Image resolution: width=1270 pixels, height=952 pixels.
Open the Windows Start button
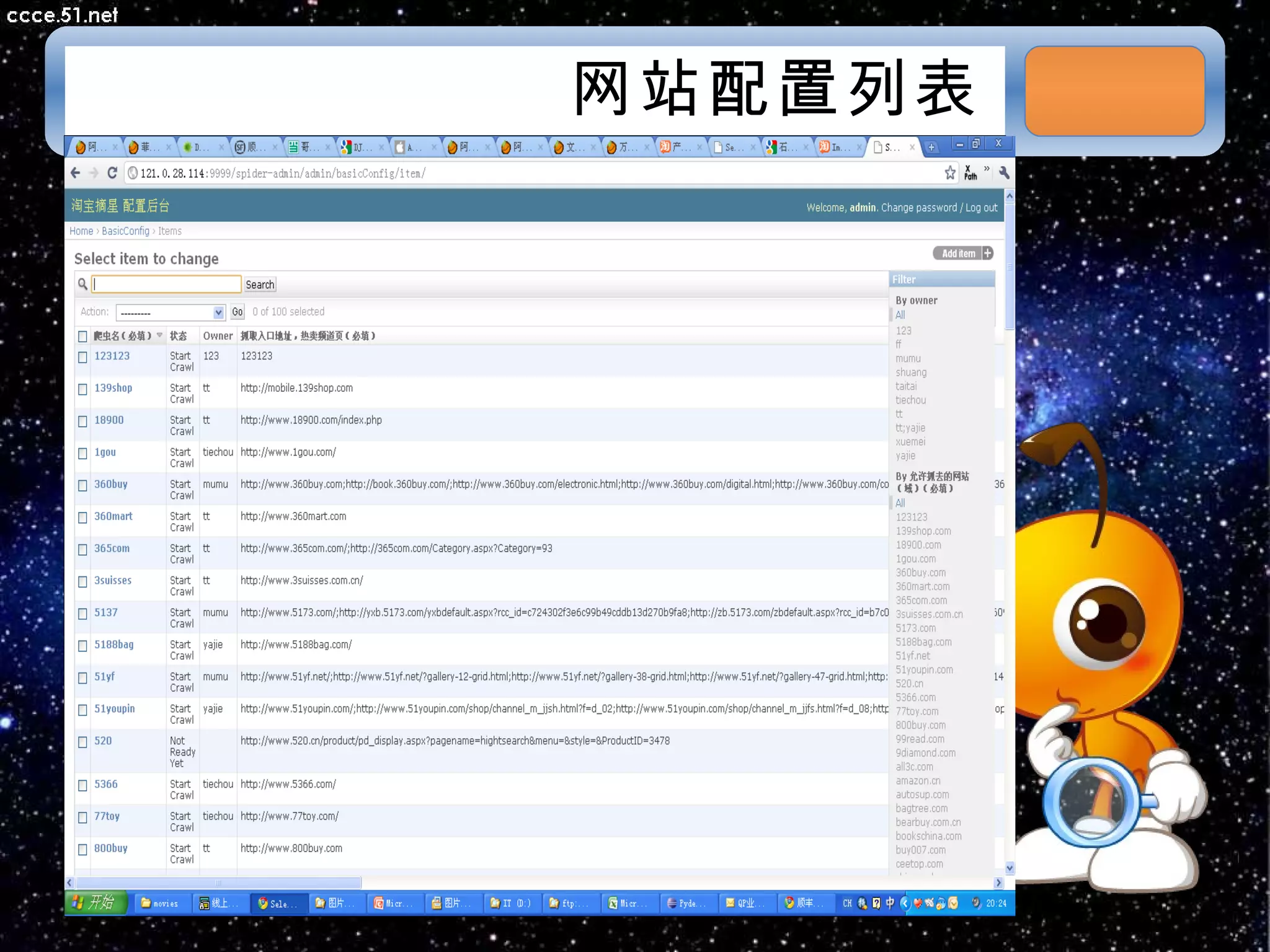pyautogui.click(x=95, y=902)
